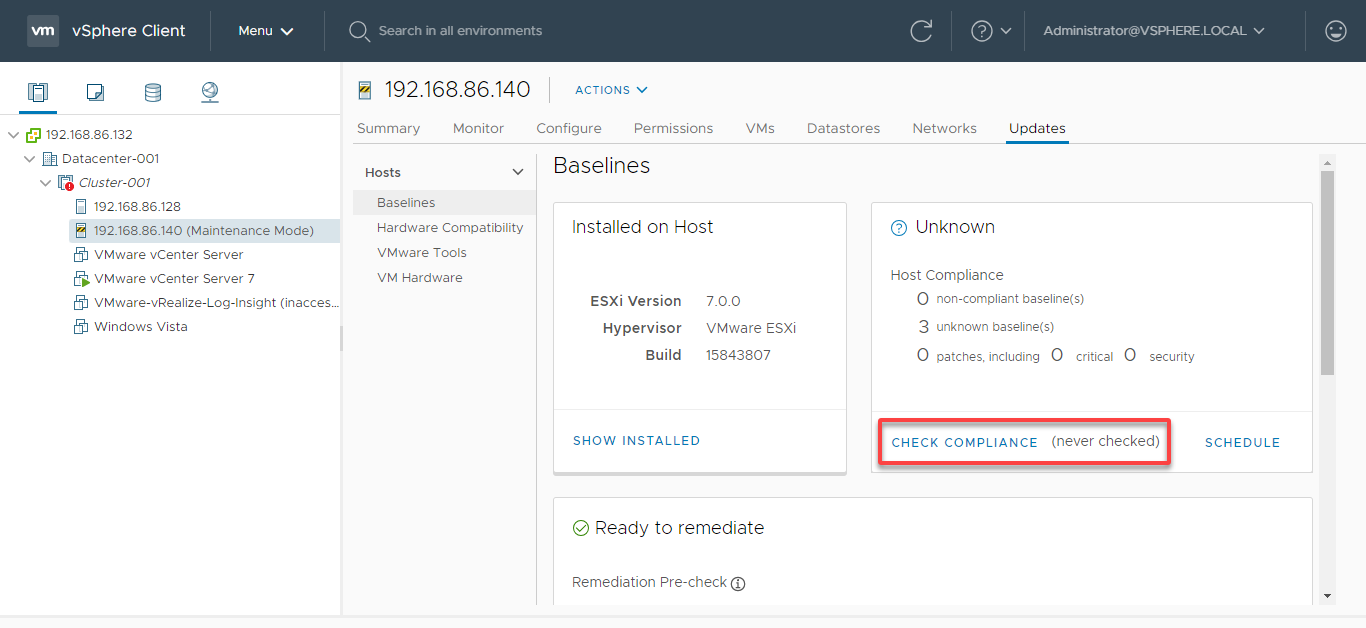Click the SHOW INSTALLED link
1366x628 pixels.
coord(636,441)
